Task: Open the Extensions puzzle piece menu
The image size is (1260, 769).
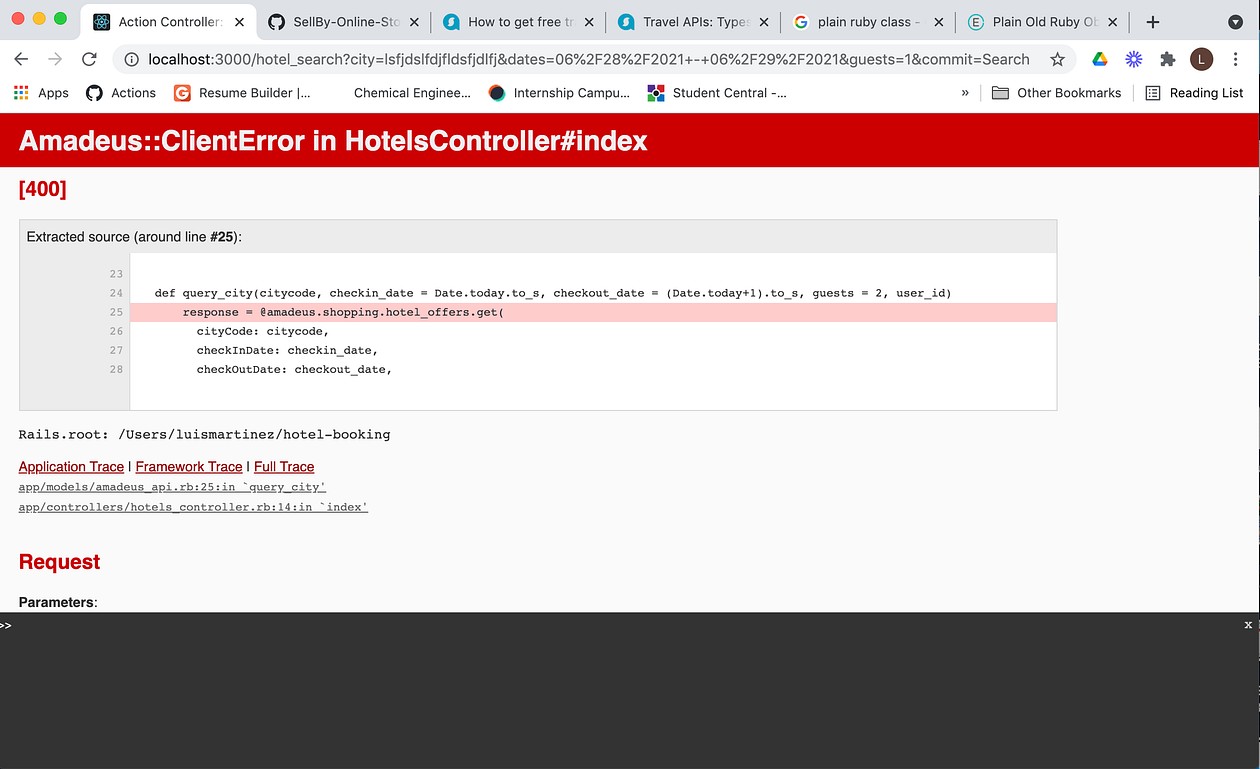Action: (x=1168, y=59)
